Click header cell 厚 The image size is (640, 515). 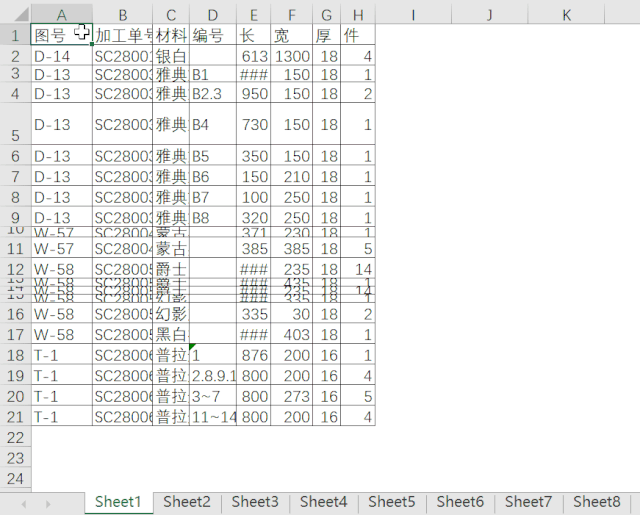(x=327, y=35)
